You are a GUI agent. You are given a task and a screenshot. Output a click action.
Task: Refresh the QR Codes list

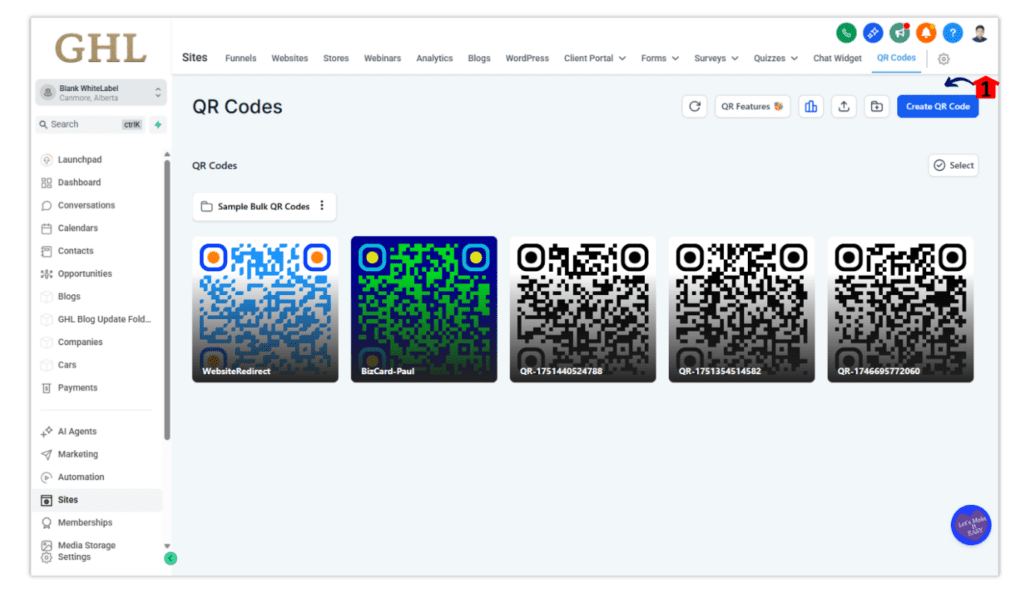pos(695,106)
